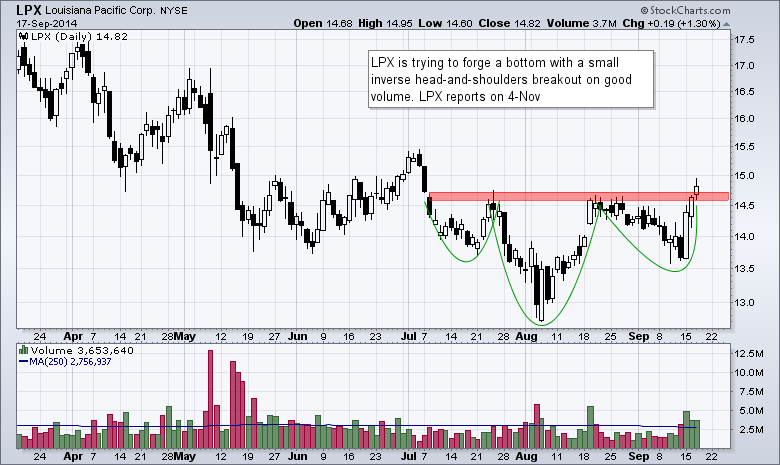780x465 pixels.
Task: Click the Volume 3.7M header value
Action: point(582,23)
